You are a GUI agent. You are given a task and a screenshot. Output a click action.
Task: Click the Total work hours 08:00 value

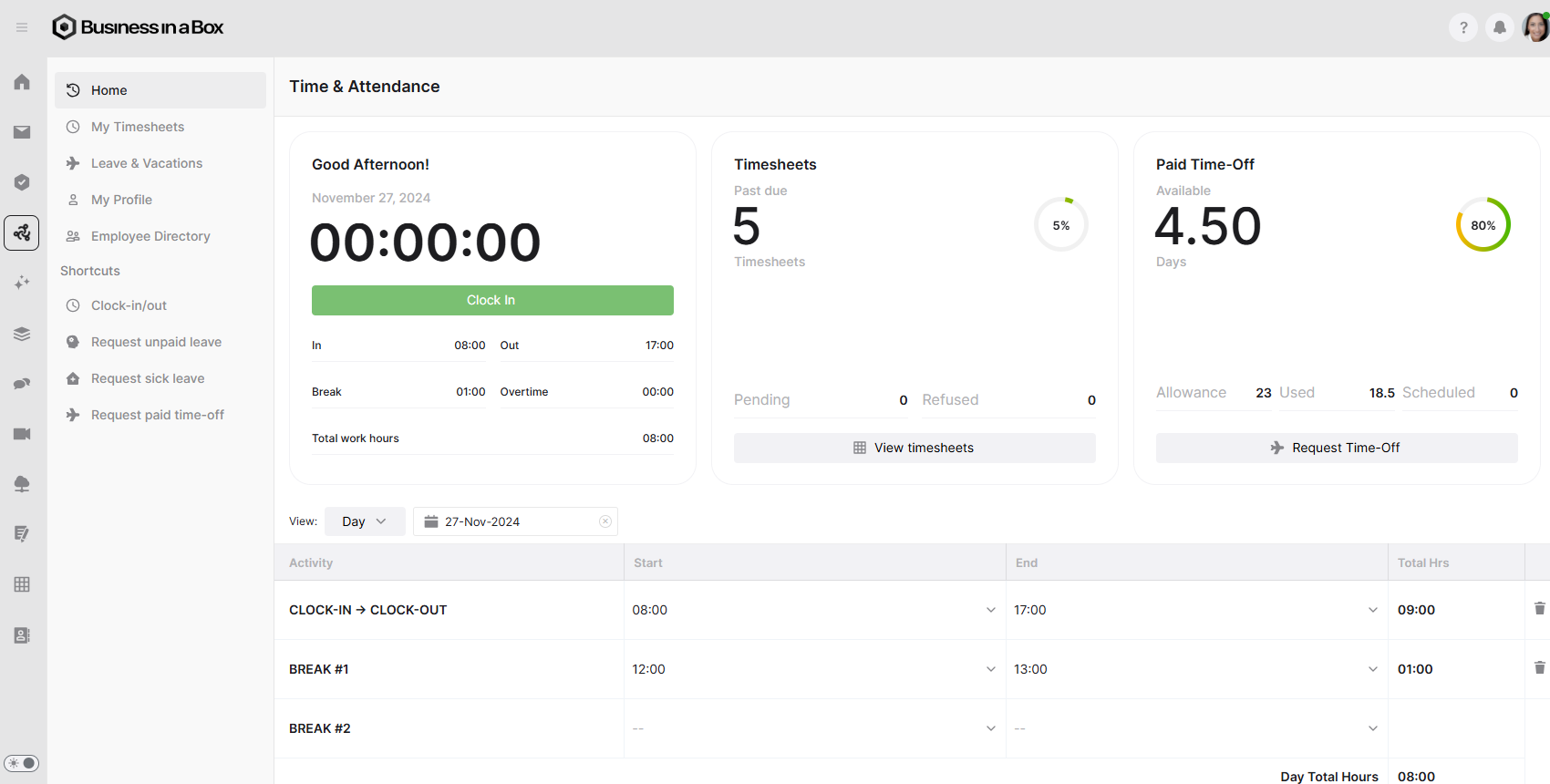(657, 438)
